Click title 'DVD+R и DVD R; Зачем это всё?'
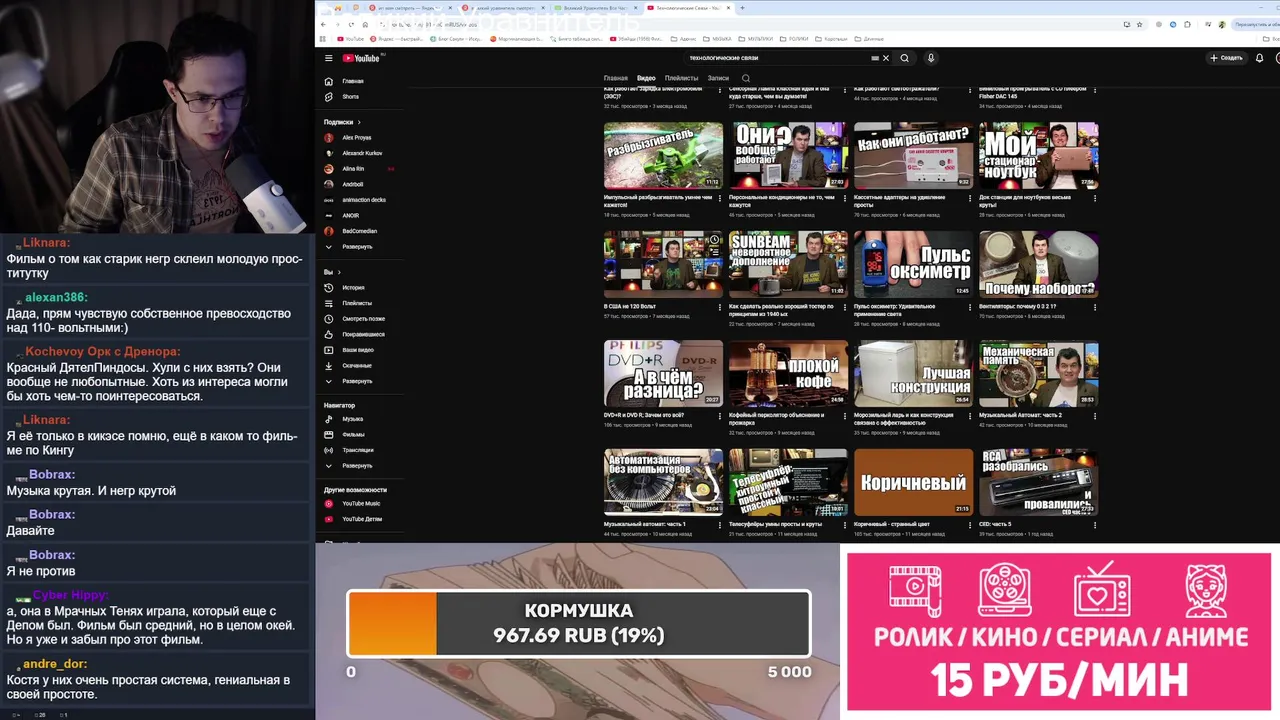Viewport: 1280px width, 720px height. (643, 415)
